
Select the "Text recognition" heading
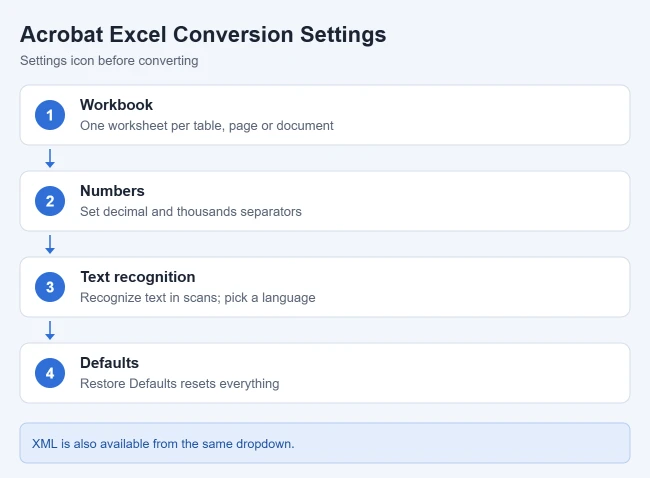pos(138,277)
